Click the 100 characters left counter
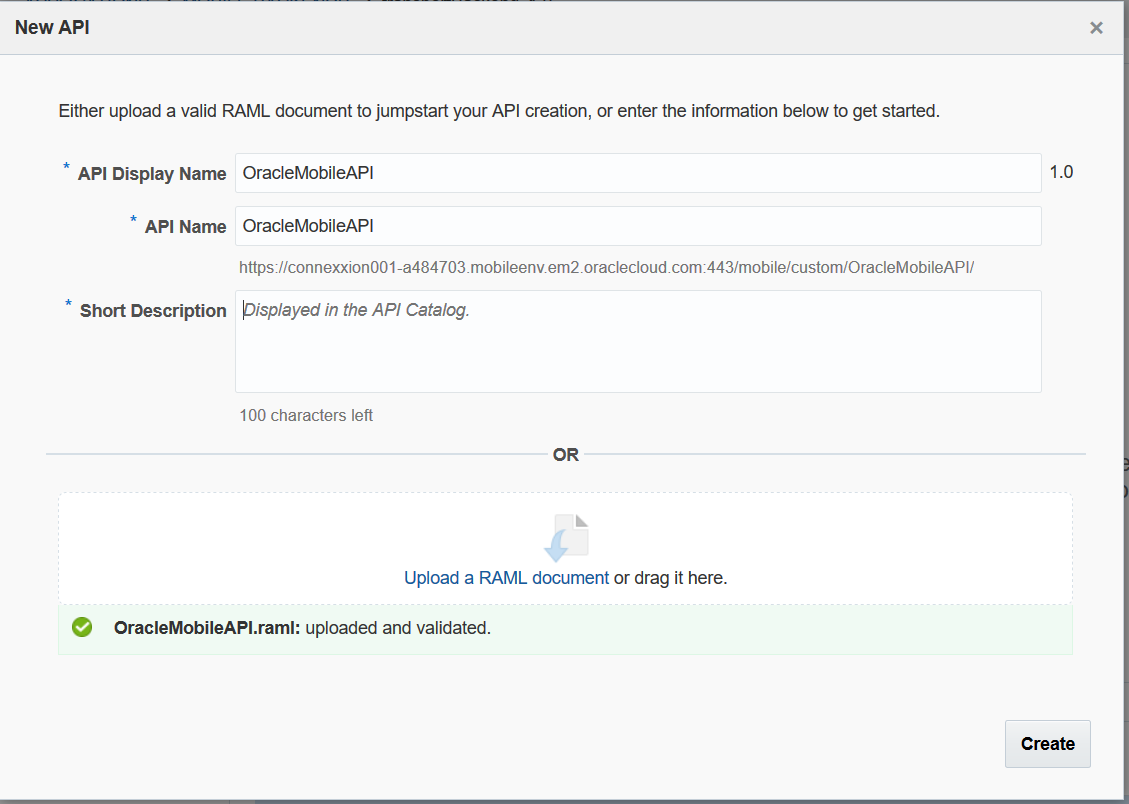 tap(306, 415)
